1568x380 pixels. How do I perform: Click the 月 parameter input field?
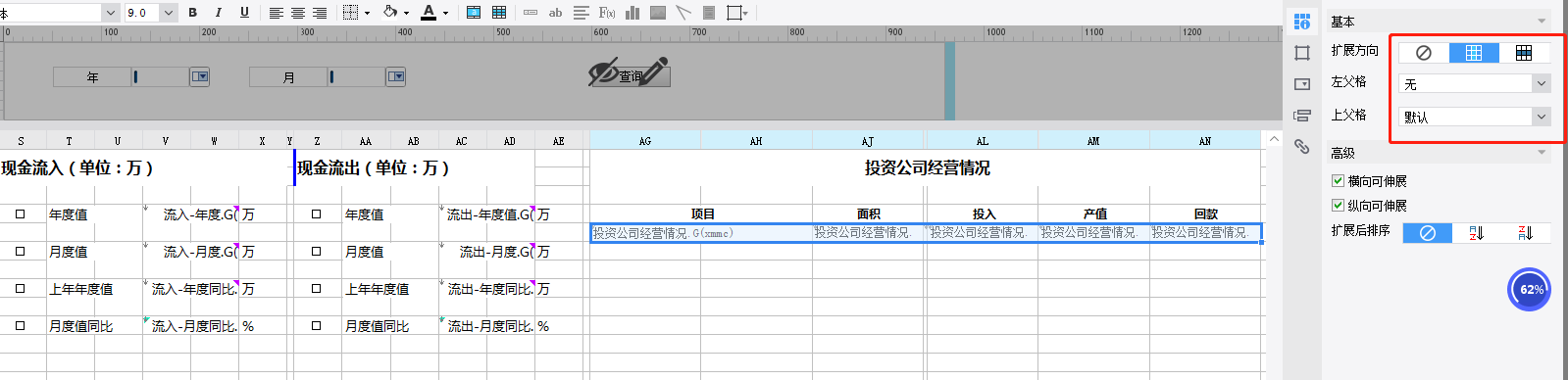tap(356, 76)
